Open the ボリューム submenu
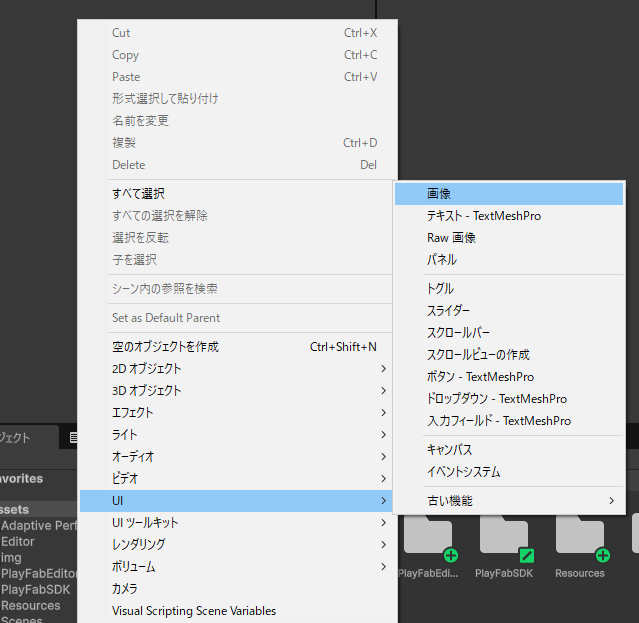Image resolution: width=639 pixels, height=623 pixels. [236, 567]
